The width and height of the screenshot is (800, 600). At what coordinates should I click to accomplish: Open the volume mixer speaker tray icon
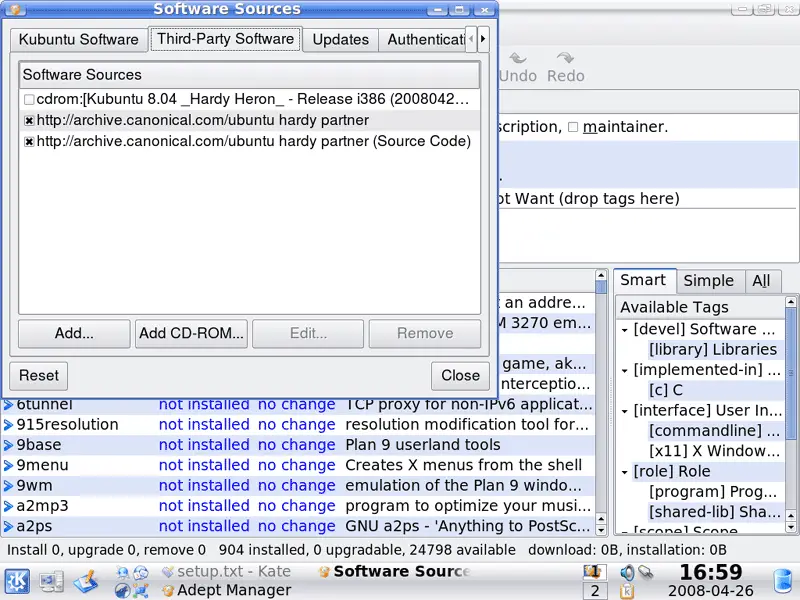click(x=627, y=572)
